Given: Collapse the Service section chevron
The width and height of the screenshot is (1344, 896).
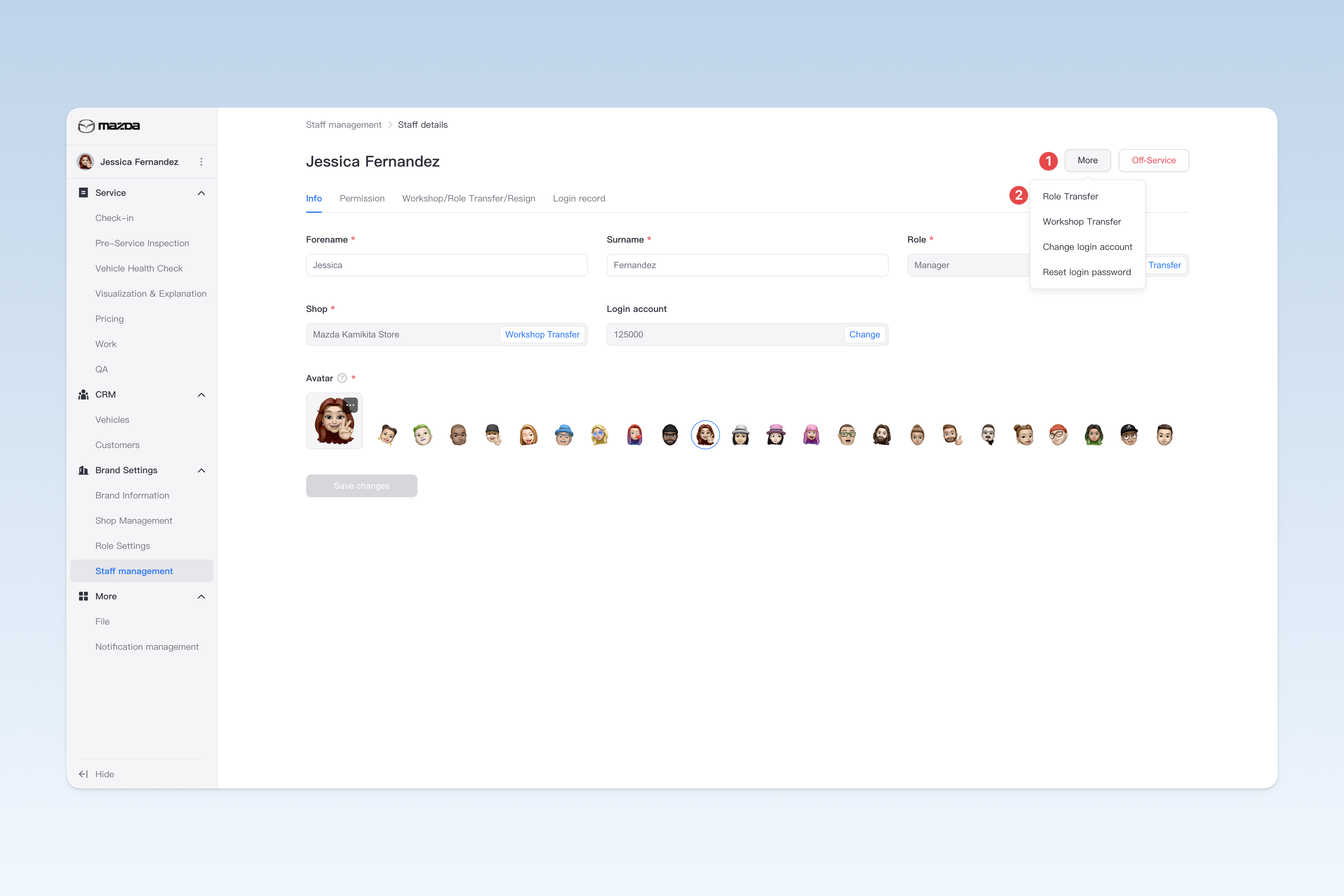Looking at the screenshot, I should pyautogui.click(x=201, y=193).
